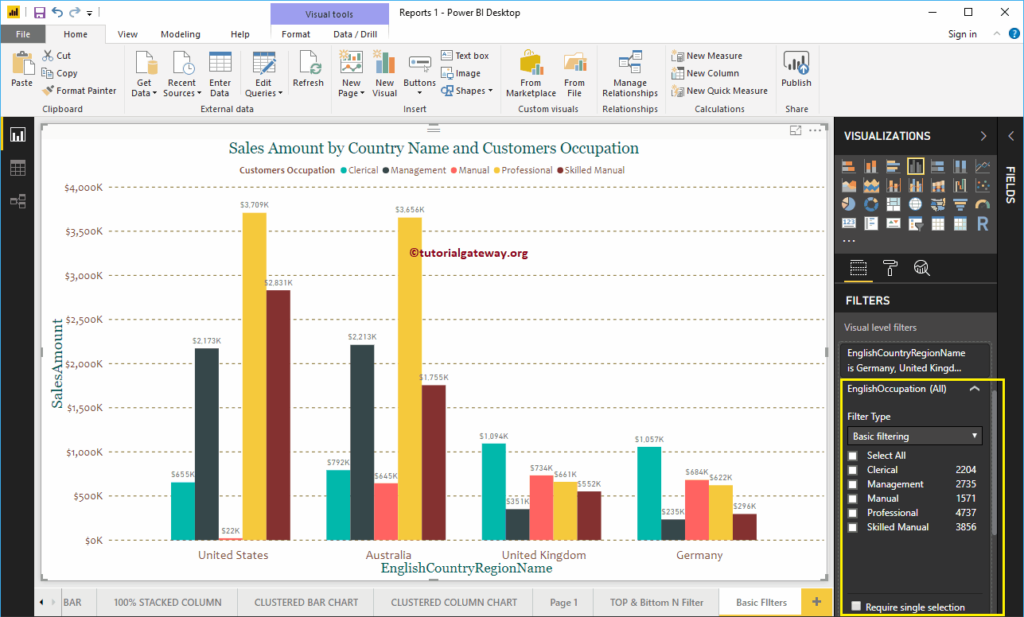The height and width of the screenshot is (617, 1024).
Task: Open the Report view in left sidebar
Action: (x=18, y=135)
